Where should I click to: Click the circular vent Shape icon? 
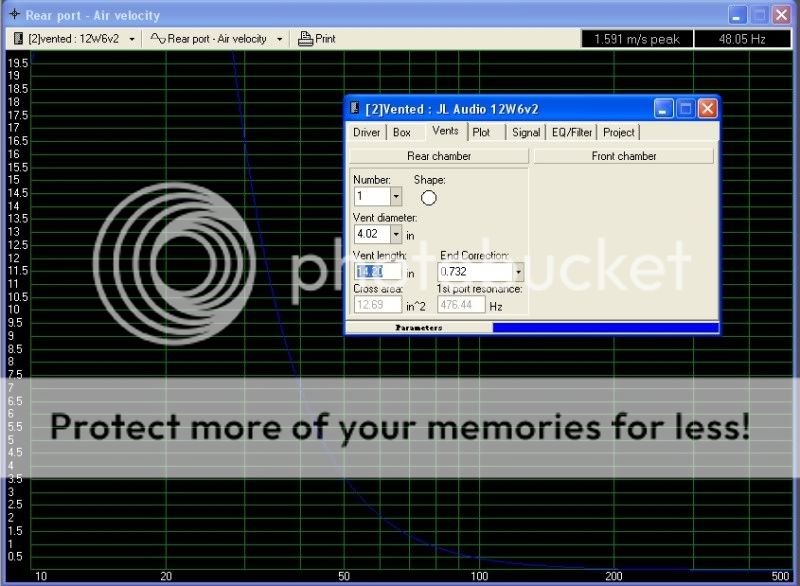point(429,198)
